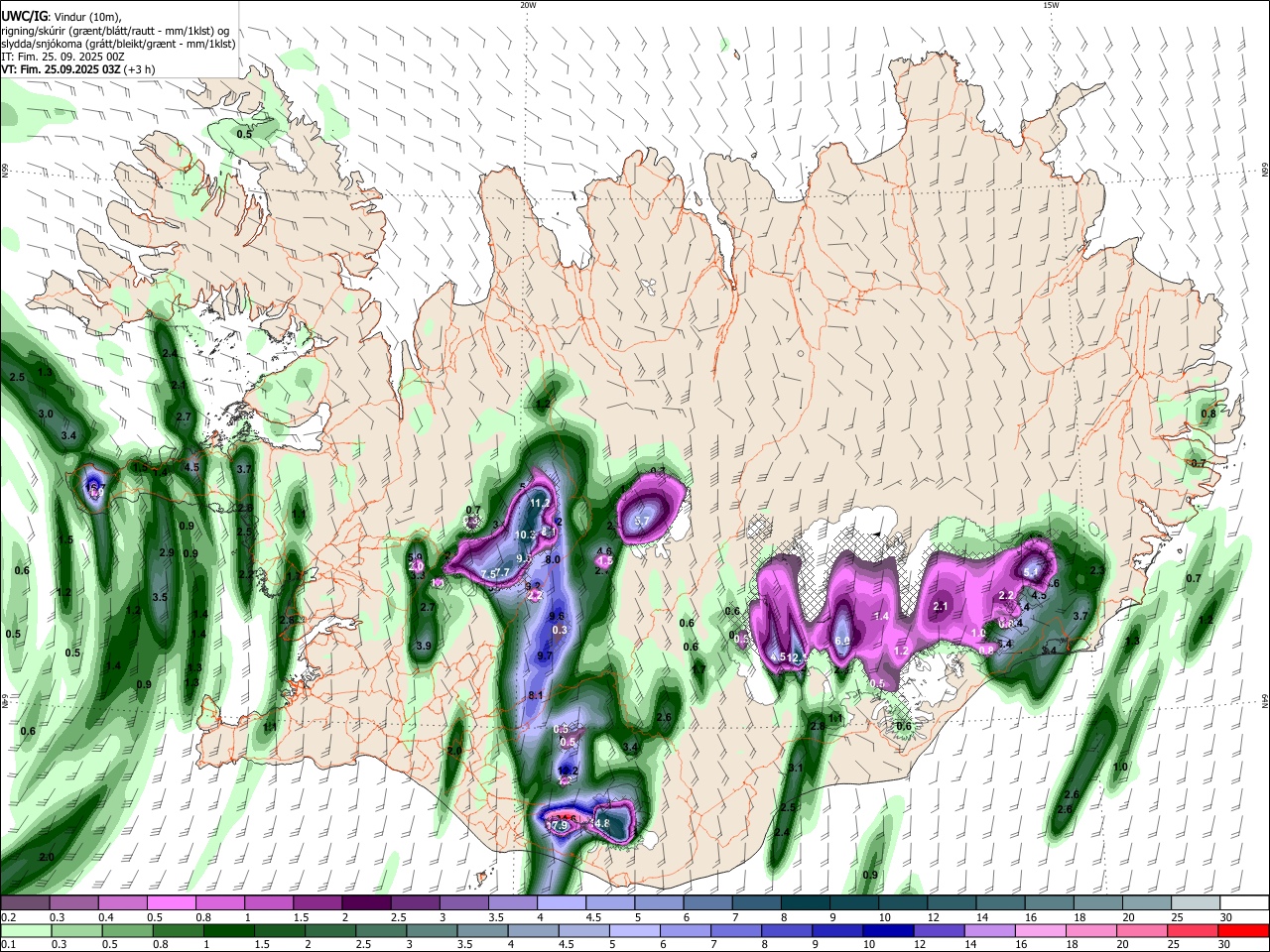Click the 37.9 peak precipitation value on map
This screenshot has height=952, width=1270.
[557, 825]
